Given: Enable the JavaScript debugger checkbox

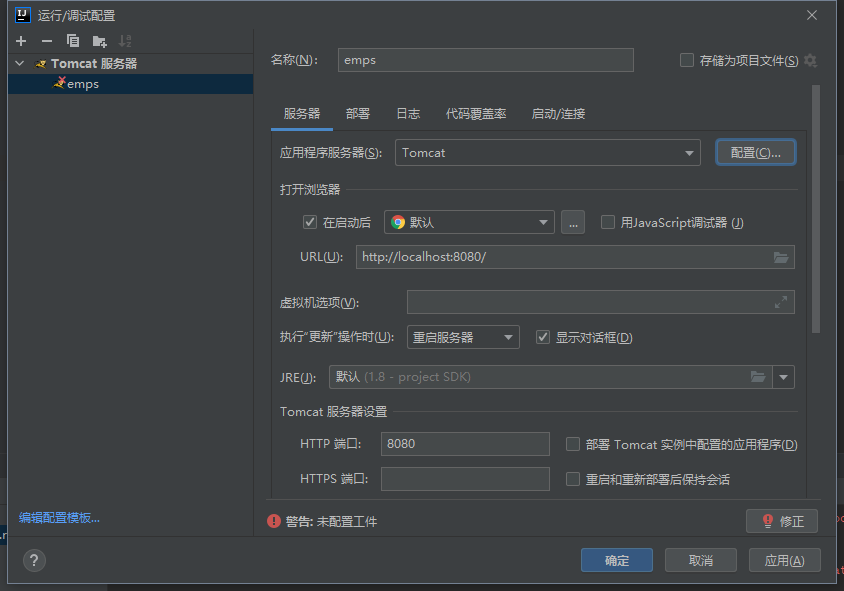Looking at the screenshot, I should (608, 222).
